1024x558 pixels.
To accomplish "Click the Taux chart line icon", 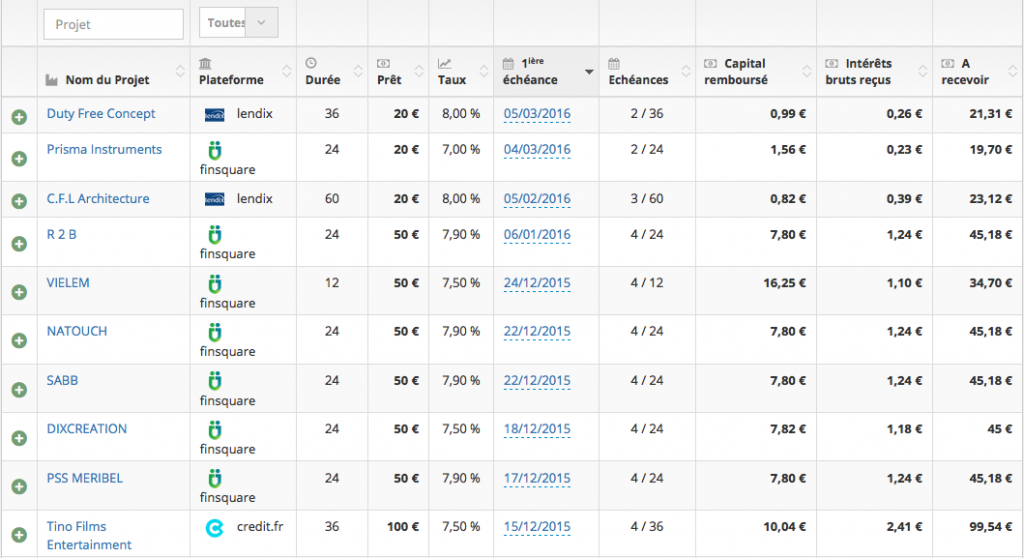I will [x=444, y=63].
